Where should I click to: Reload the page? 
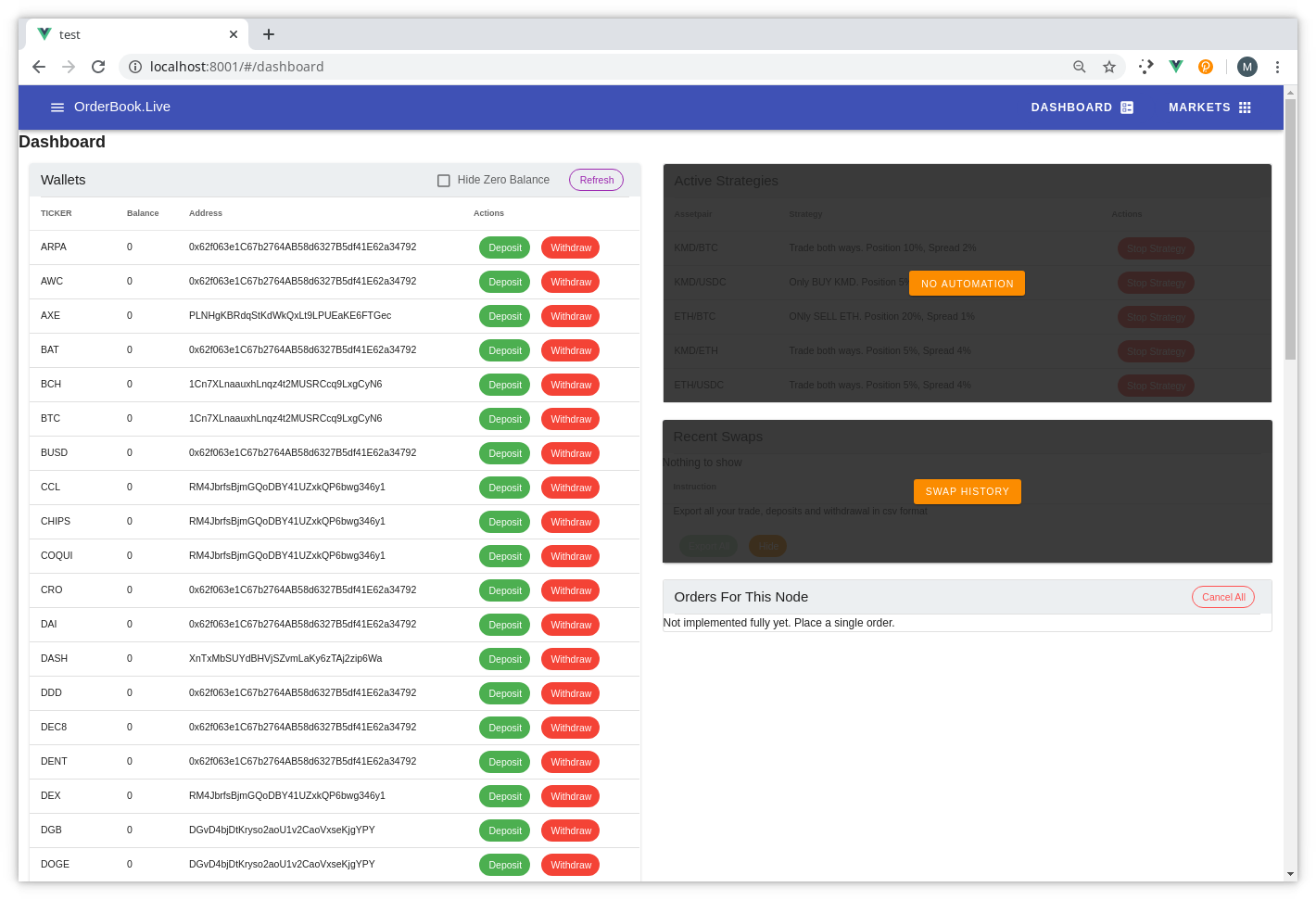pos(98,67)
